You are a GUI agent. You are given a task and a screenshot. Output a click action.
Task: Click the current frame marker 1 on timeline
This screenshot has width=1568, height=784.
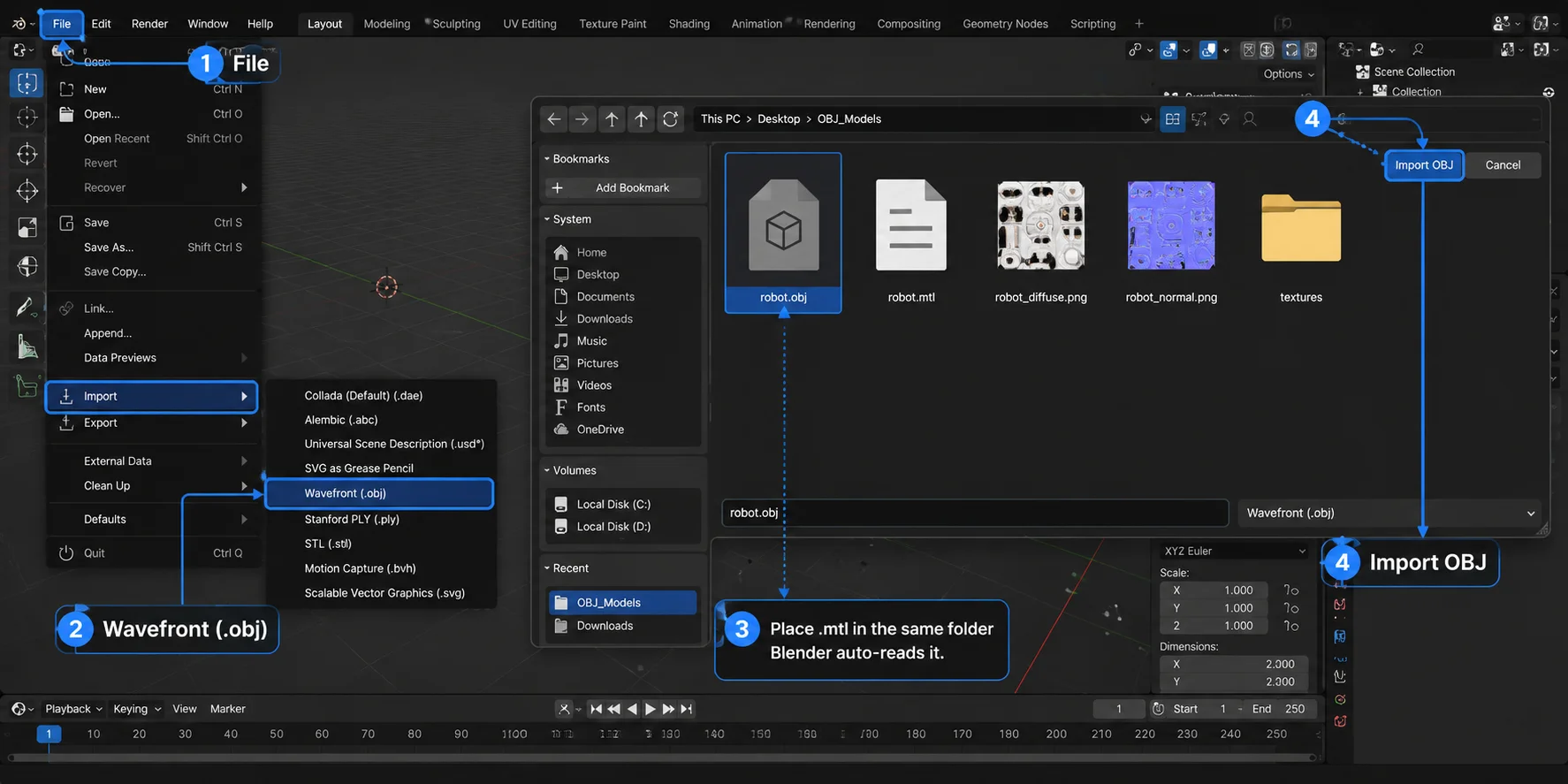pyautogui.click(x=49, y=734)
